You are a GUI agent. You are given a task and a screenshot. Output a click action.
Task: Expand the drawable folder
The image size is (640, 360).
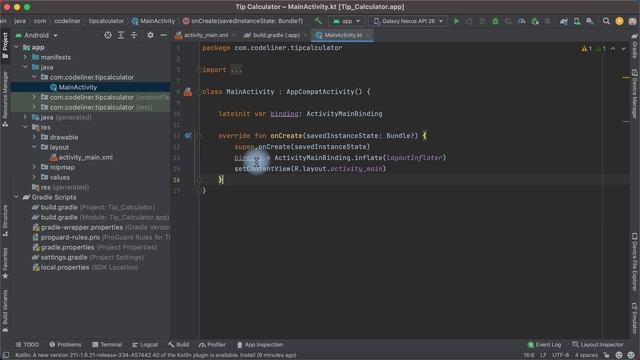tap(34, 137)
